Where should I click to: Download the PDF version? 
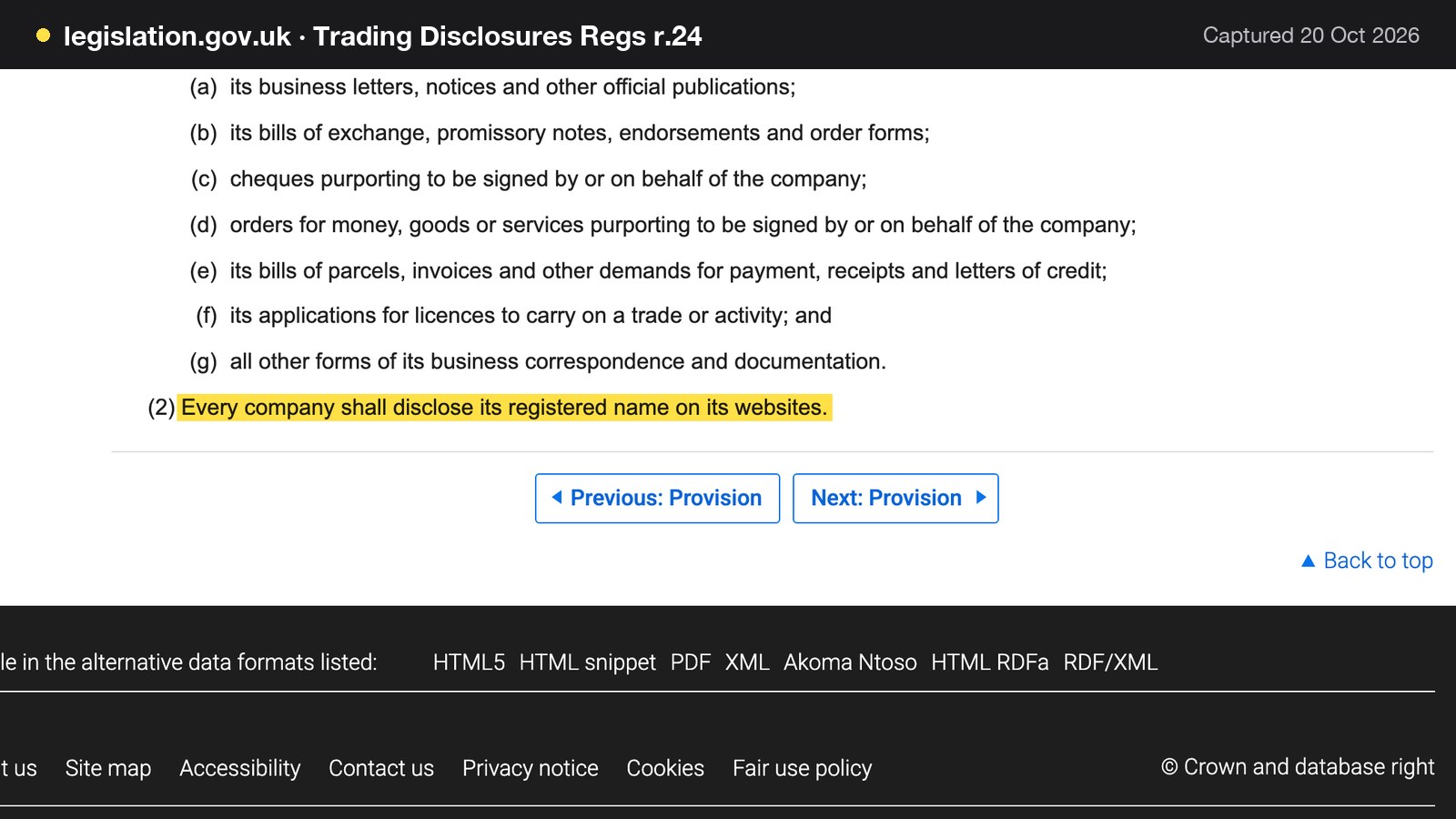(690, 662)
